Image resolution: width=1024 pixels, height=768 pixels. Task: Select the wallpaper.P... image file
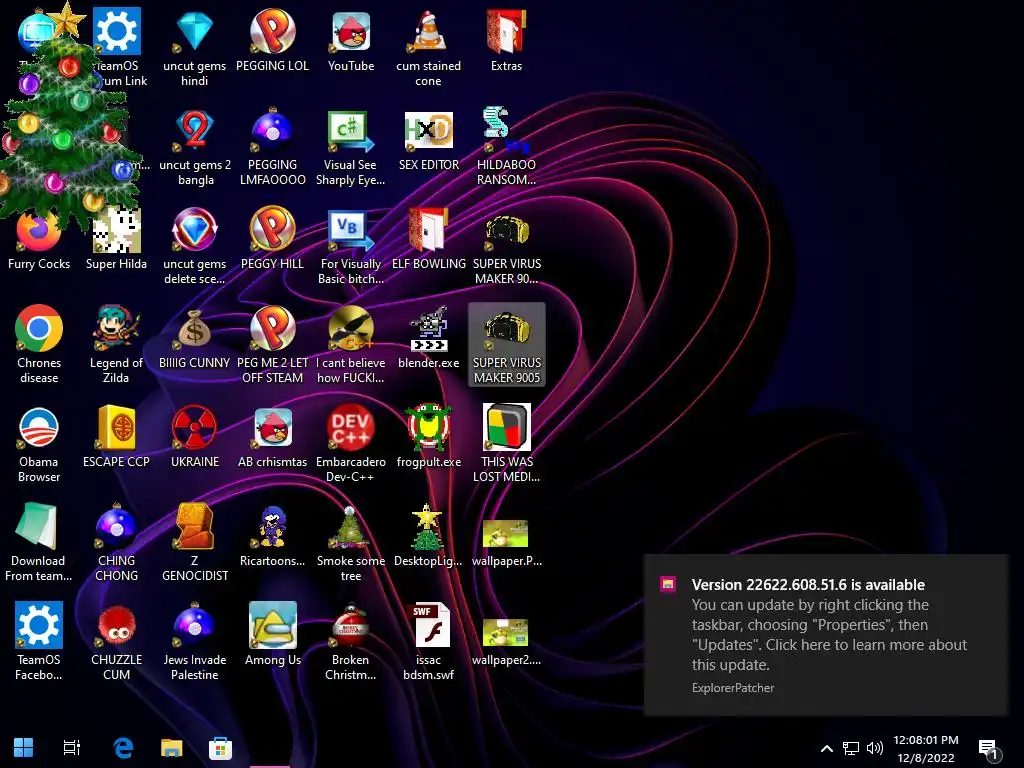point(506,534)
